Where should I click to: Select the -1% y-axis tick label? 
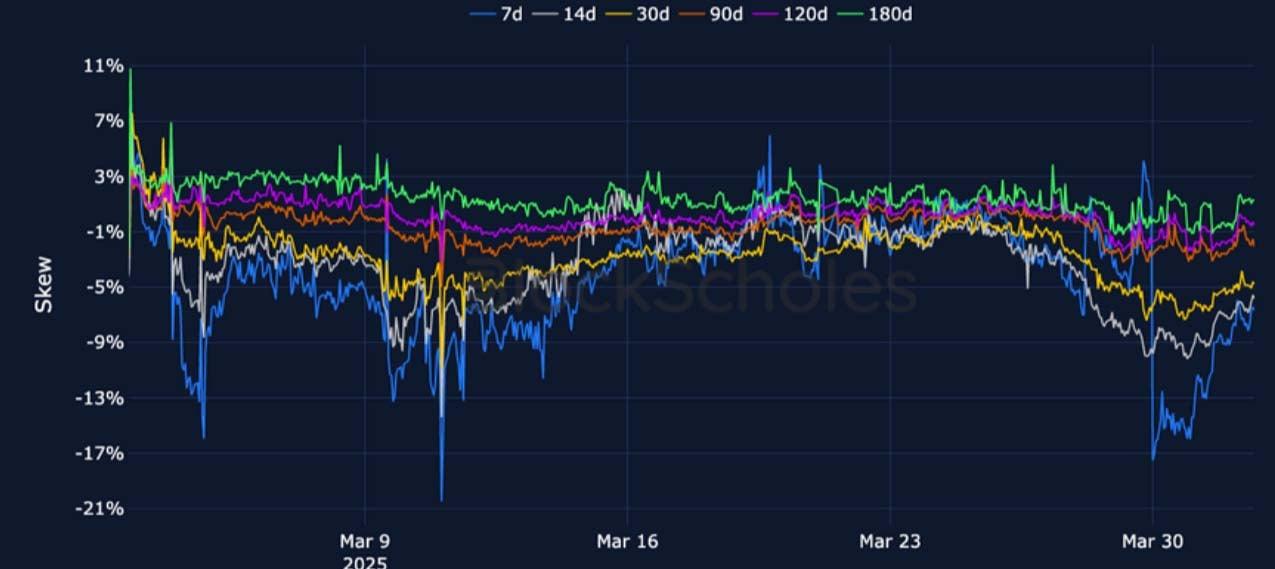pyautogui.click(x=106, y=232)
